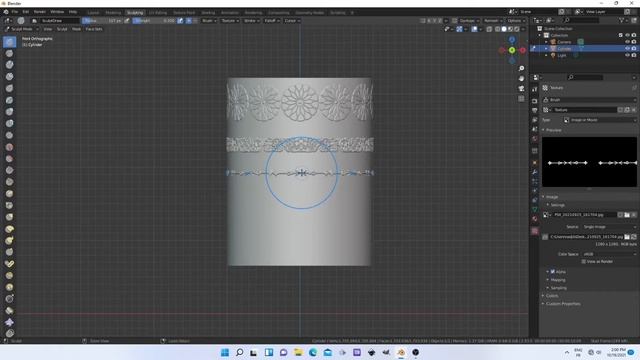Viewport: 640px width, 360px height.
Task: Open Source Single Image dropdown
Action: [x=609, y=227]
